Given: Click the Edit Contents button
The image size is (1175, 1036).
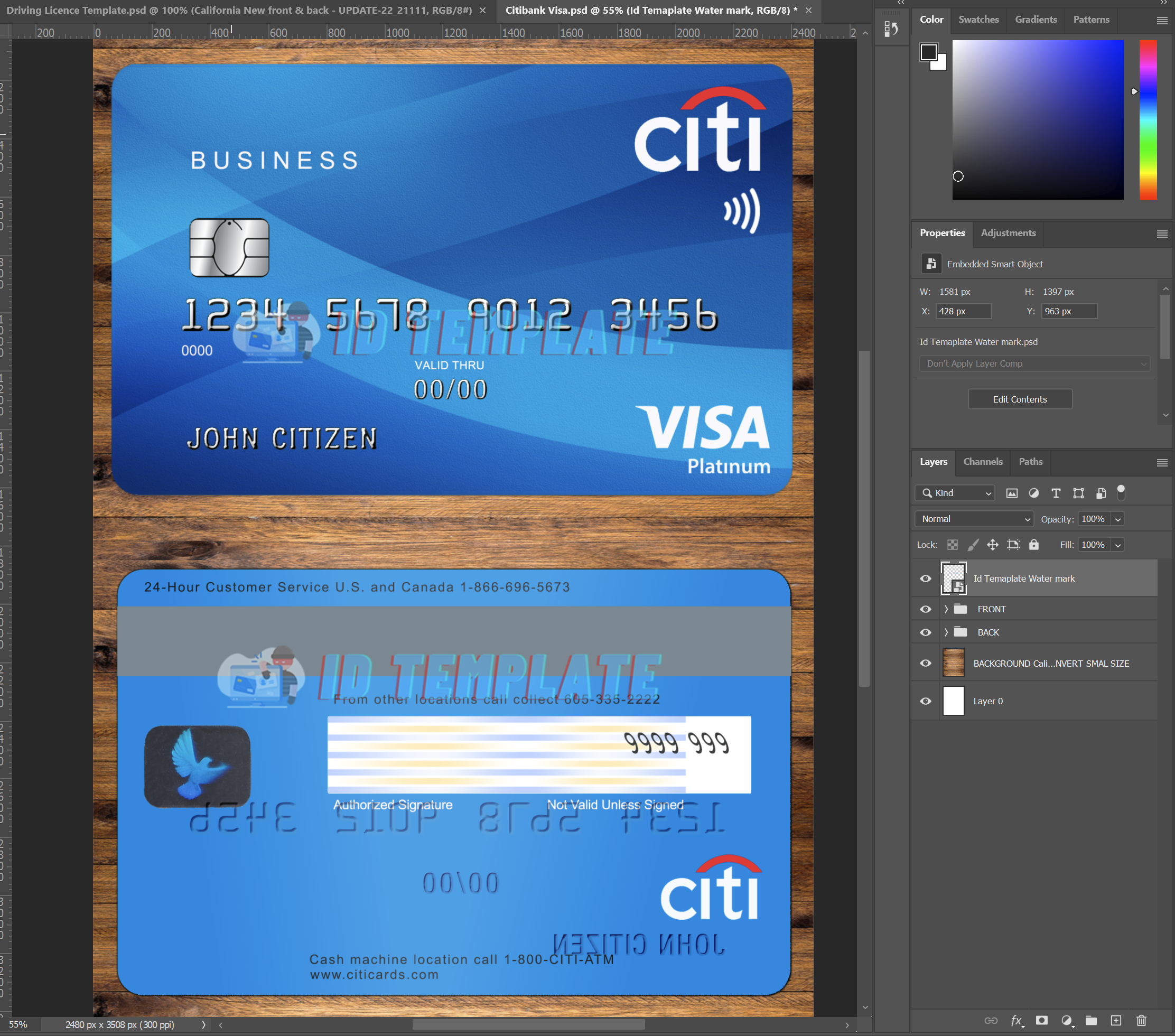Looking at the screenshot, I should coord(1020,399).
